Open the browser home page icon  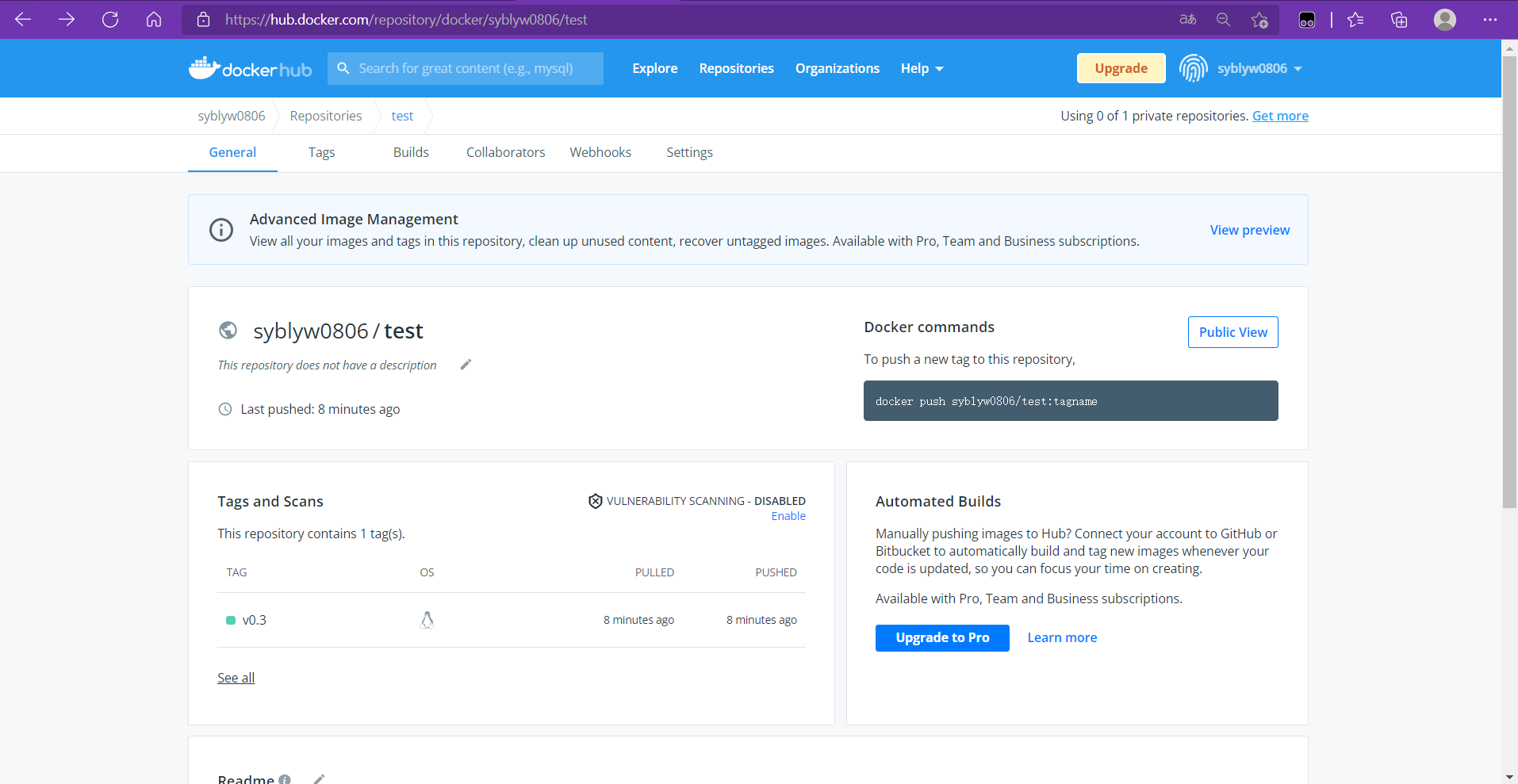(154, 20)
